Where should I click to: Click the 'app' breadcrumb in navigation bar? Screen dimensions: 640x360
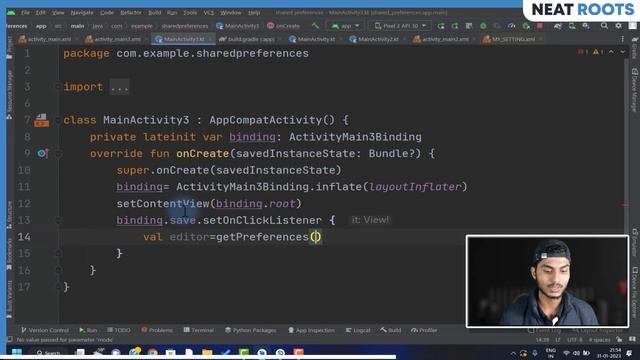pos(41,26)
